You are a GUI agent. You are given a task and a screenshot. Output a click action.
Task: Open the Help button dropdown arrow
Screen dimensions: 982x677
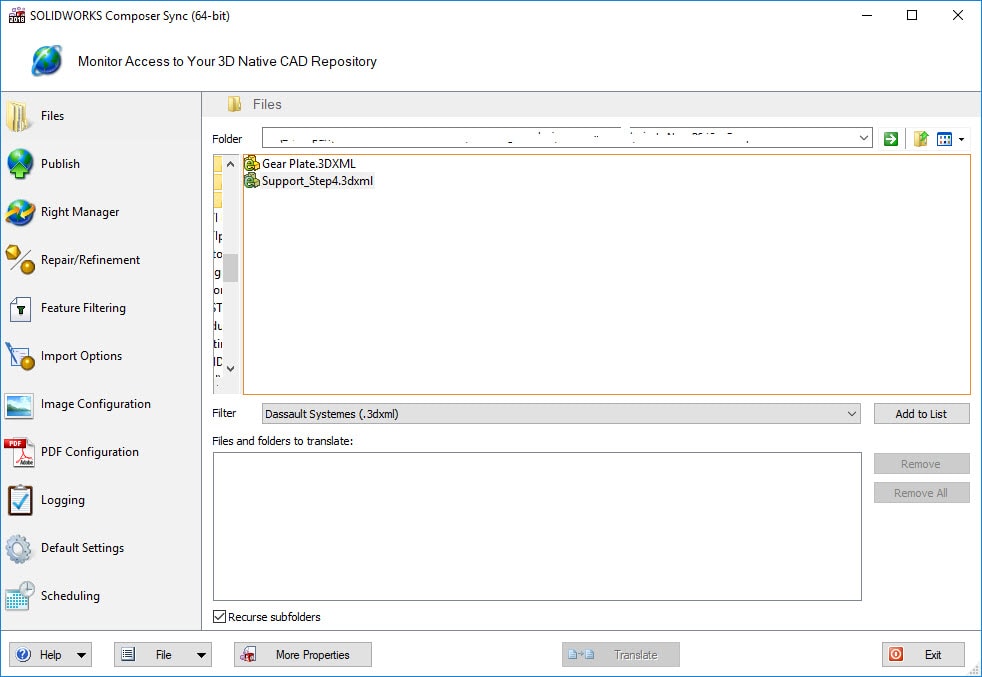[81, 655]
